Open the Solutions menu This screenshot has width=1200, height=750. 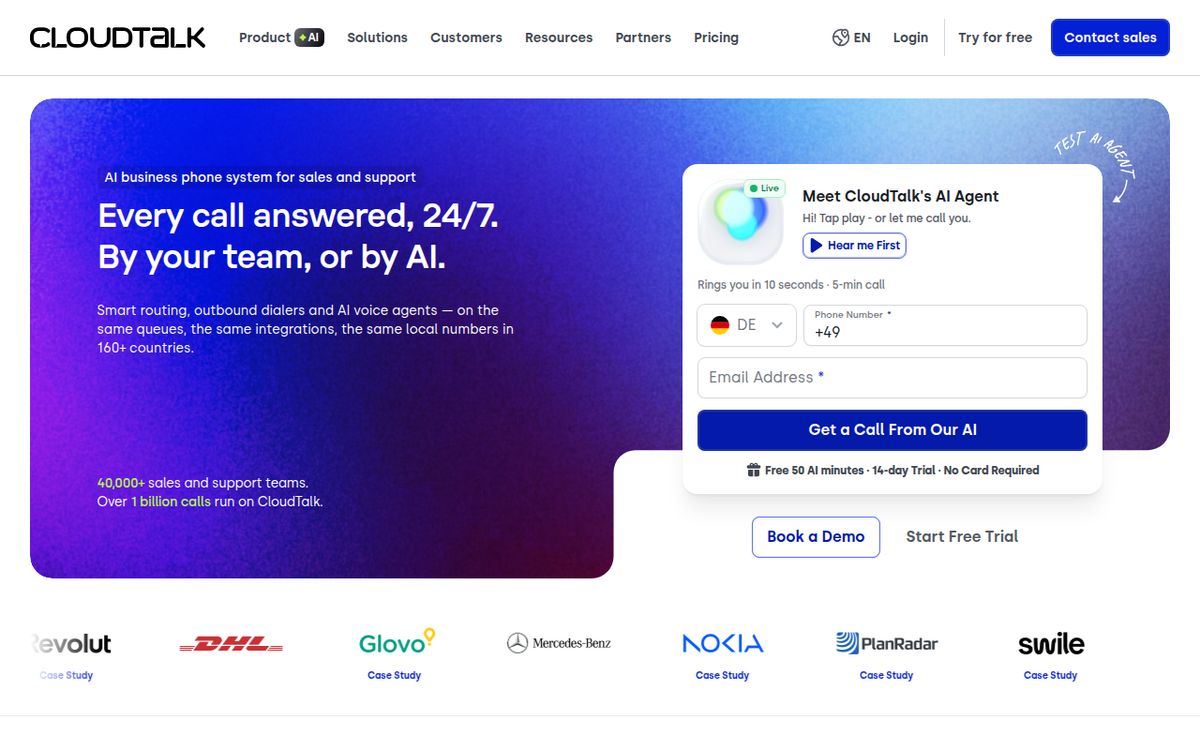377,37
